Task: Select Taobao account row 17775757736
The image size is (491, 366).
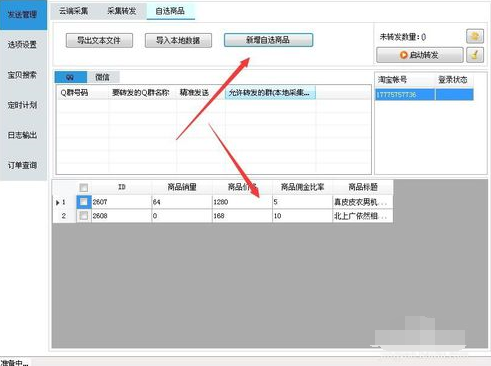Action: point(424,95)
